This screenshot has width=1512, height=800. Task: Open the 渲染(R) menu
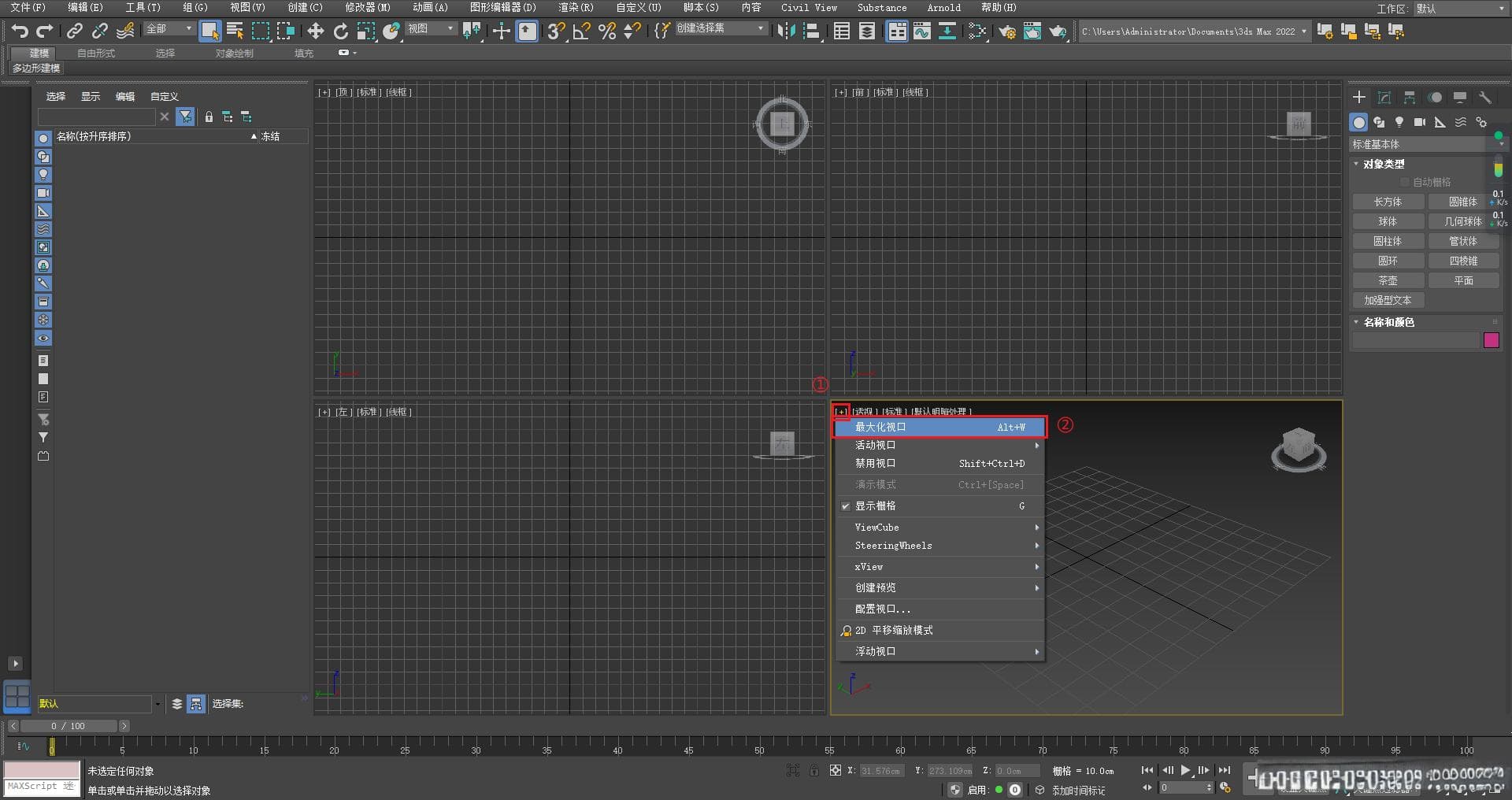pos(576,7)
